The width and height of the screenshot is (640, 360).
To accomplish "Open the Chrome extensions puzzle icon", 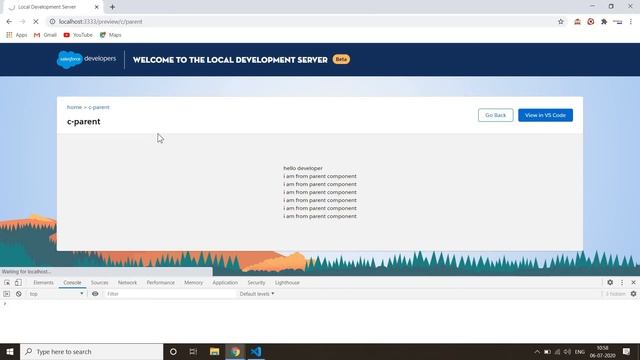I will 604,22.
